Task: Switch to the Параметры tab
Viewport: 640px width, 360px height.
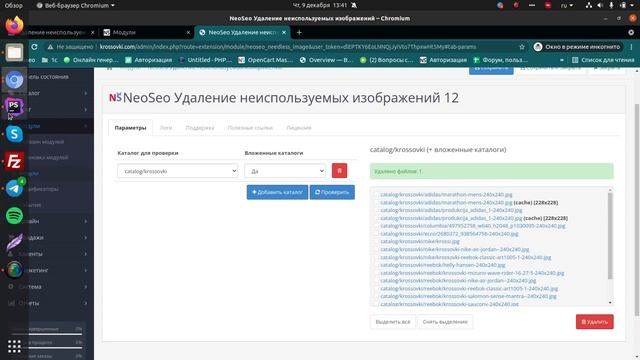Action: pyautogui.click(x=131, y=128)
